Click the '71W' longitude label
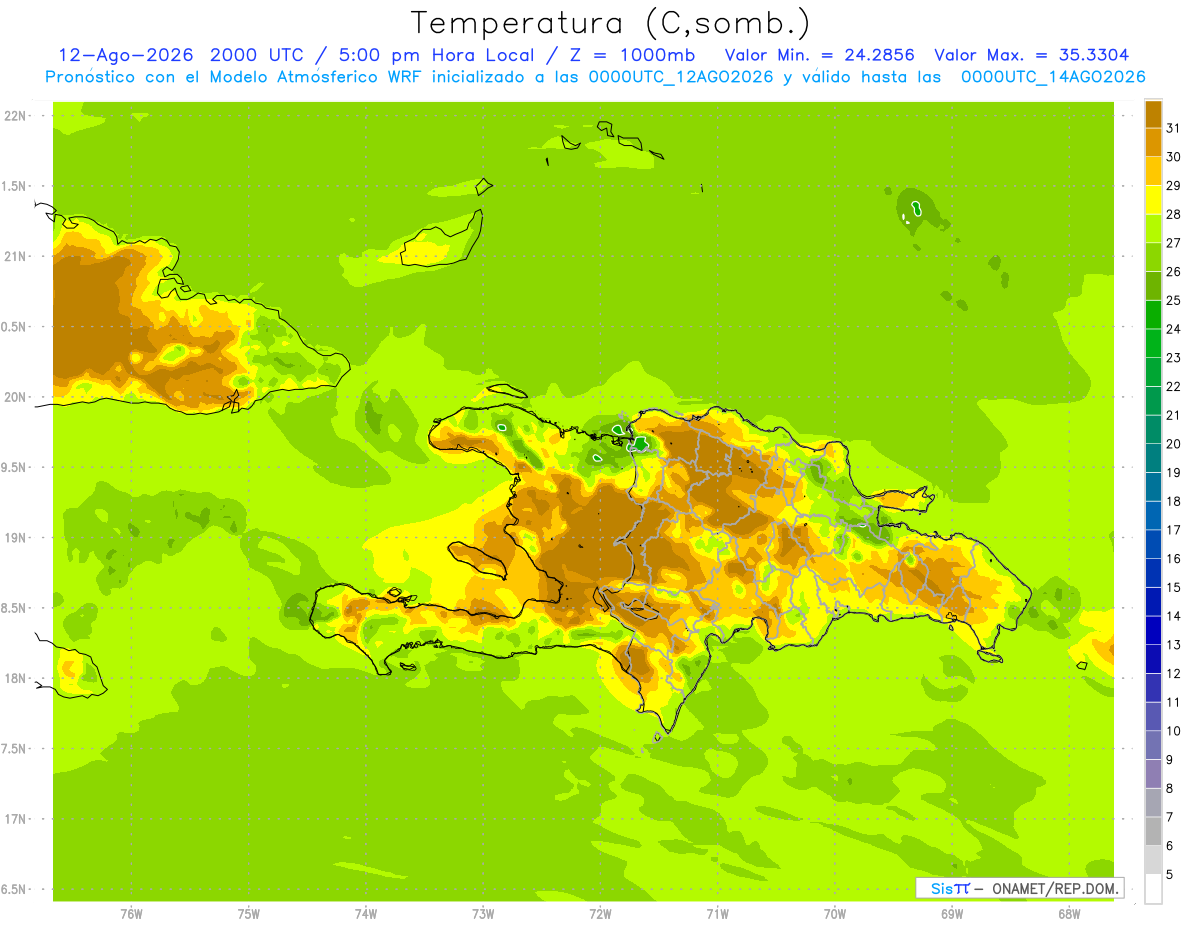 pyautogui.click(x=717, y=914)
